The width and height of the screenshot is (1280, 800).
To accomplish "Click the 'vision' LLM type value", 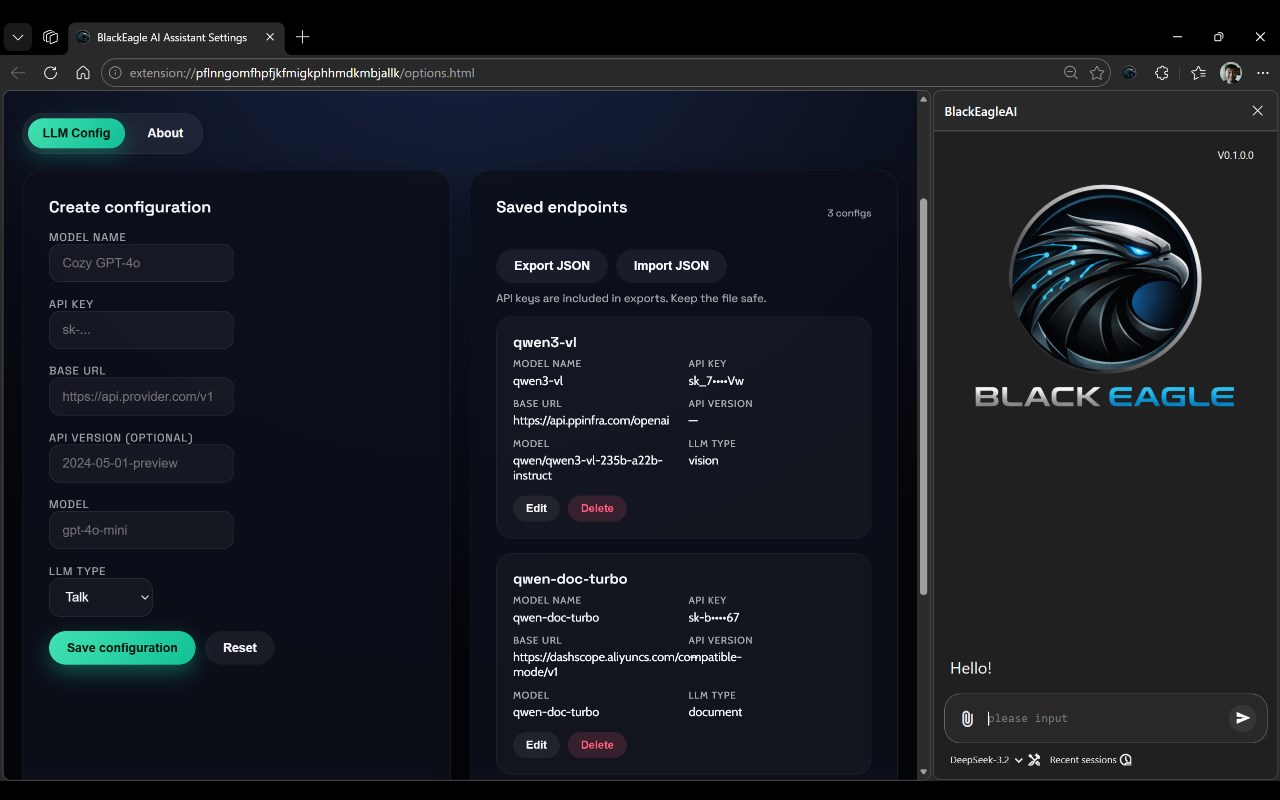I will [x=703, y=461].
